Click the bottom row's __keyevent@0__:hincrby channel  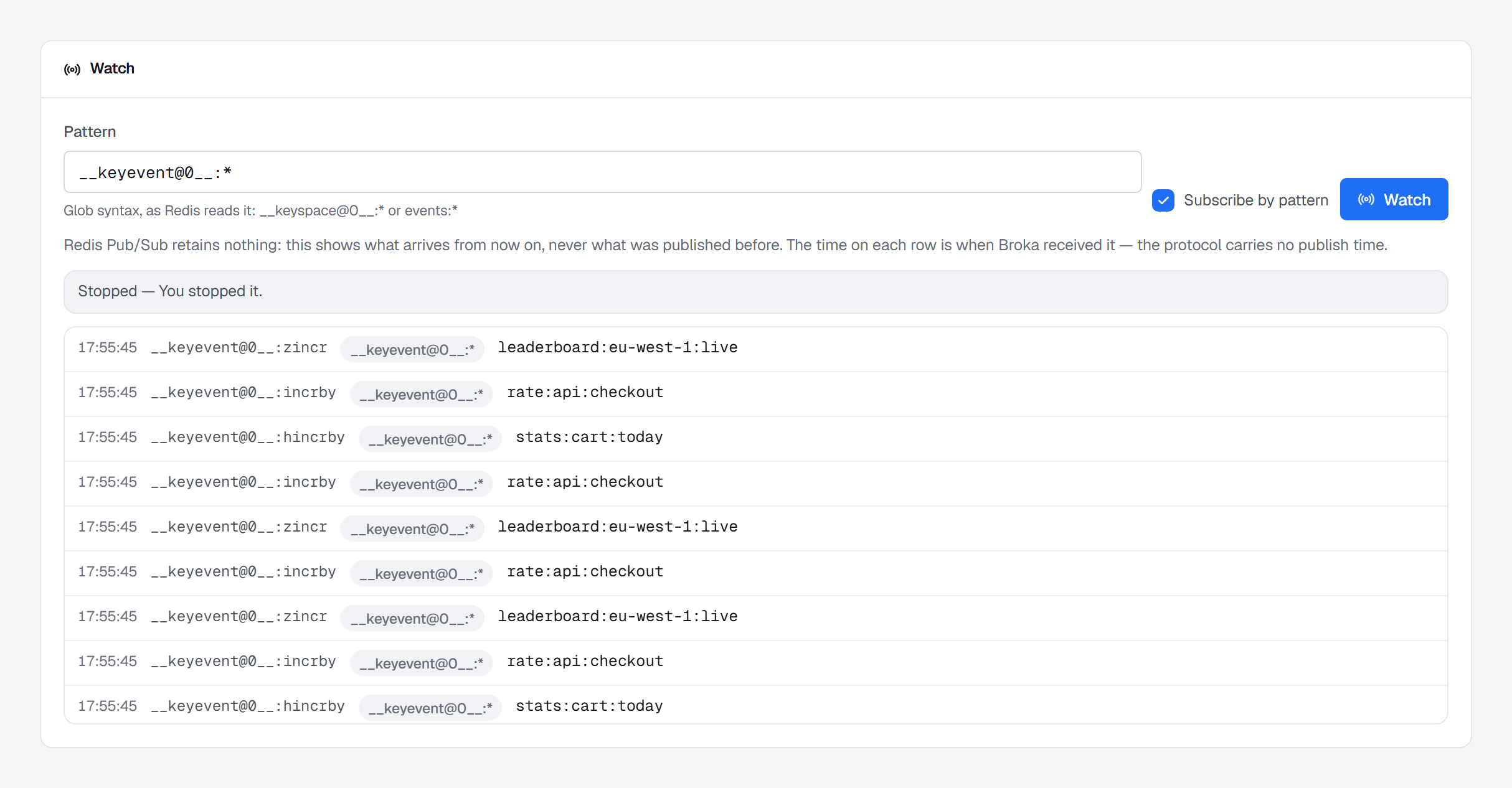pos(248,706)
